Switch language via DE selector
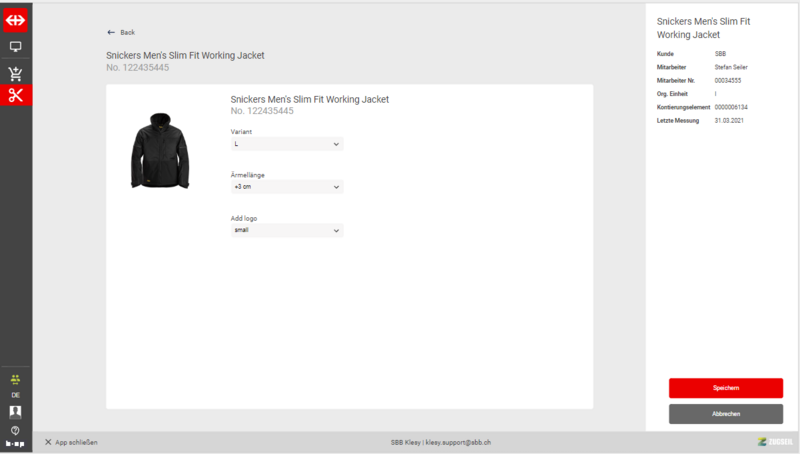Viewport: 800px width, 454px height. click(x=15, y=395)
